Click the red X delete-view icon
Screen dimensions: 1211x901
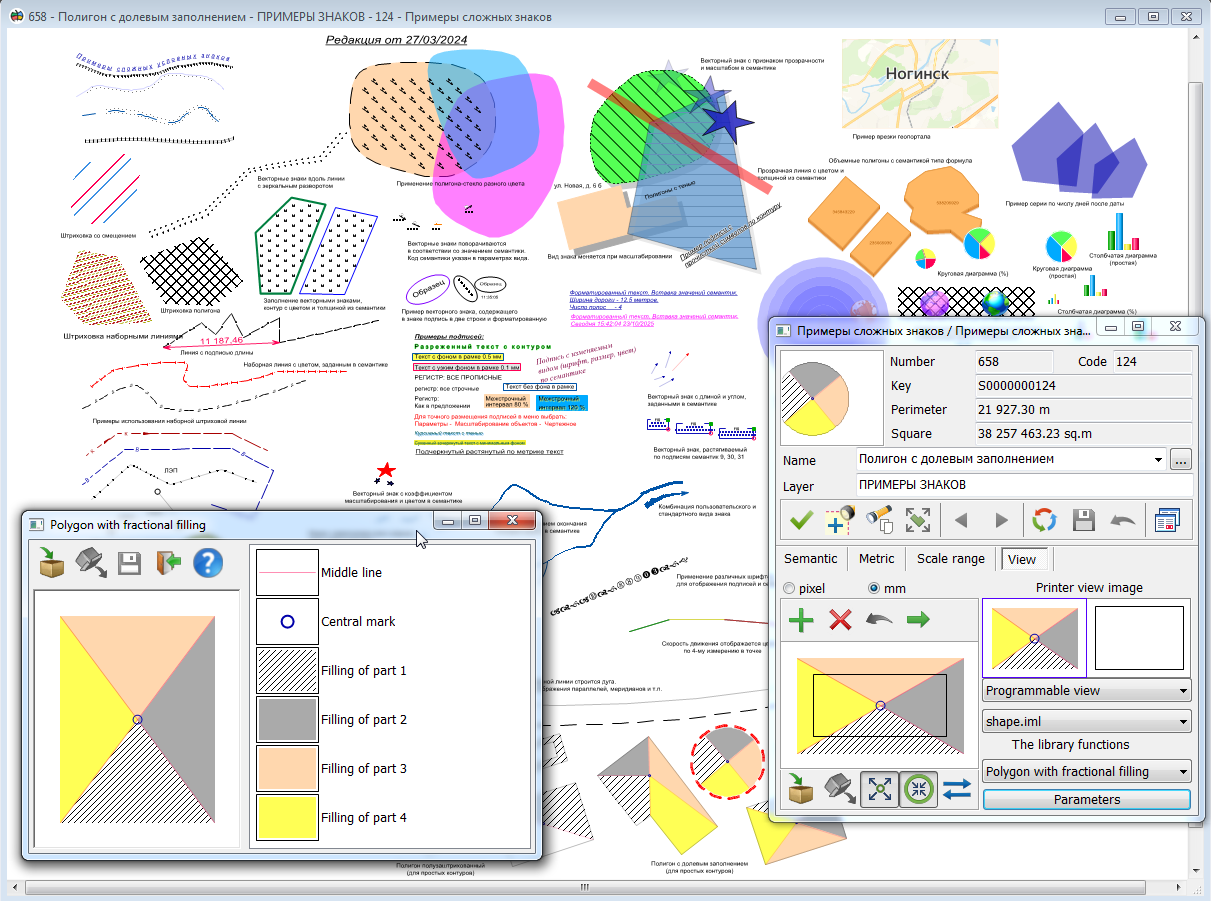tap(840, 620)
